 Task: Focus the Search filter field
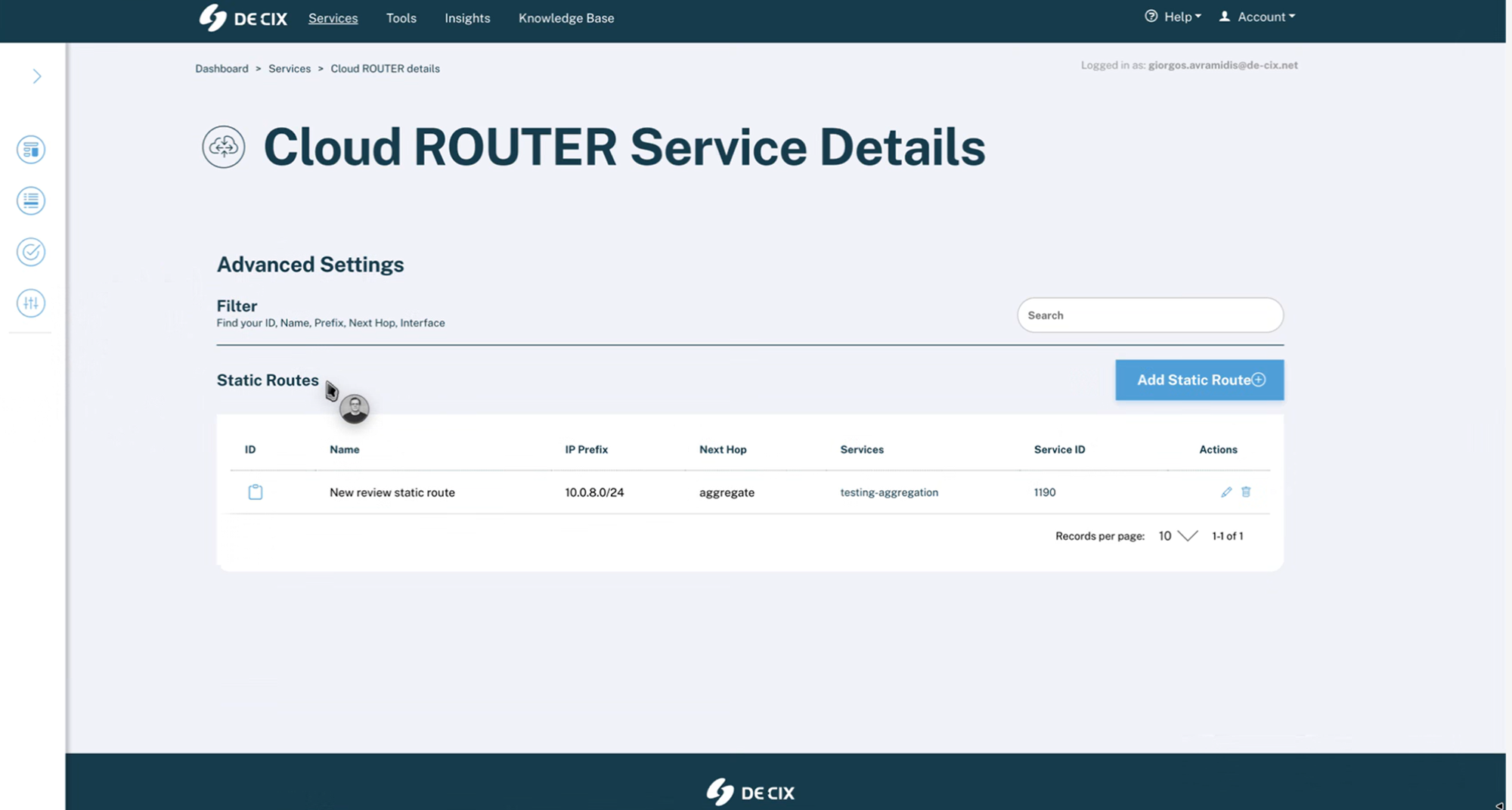tap(1150, 315)
